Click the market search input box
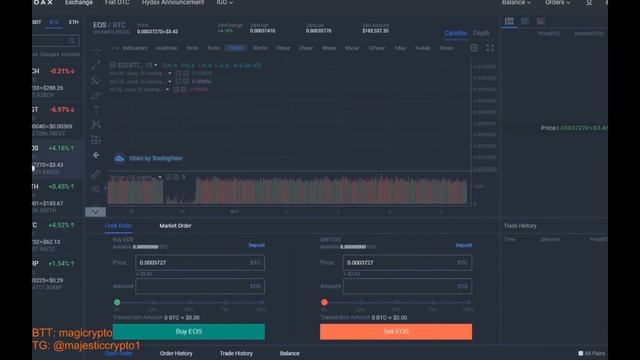Viewport: 640px width, 360px height. click(56, 40)
